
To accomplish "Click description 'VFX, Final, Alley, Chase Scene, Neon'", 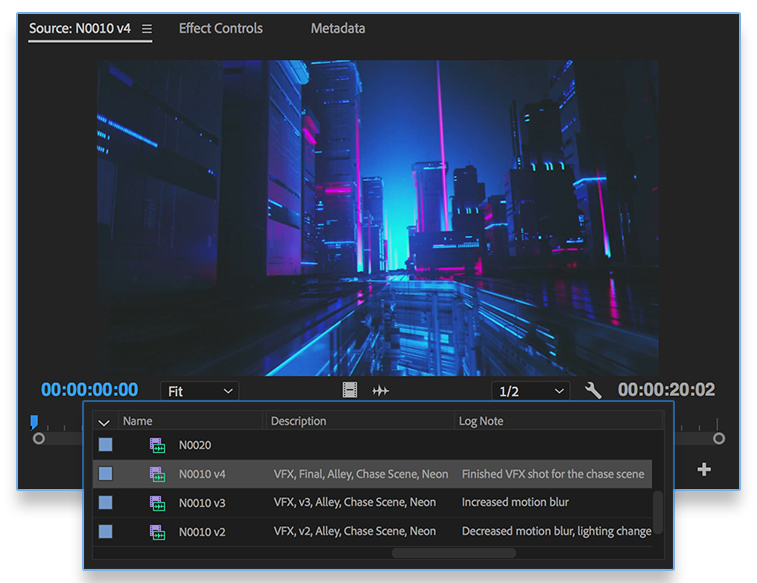I will (x=361, y=474).
